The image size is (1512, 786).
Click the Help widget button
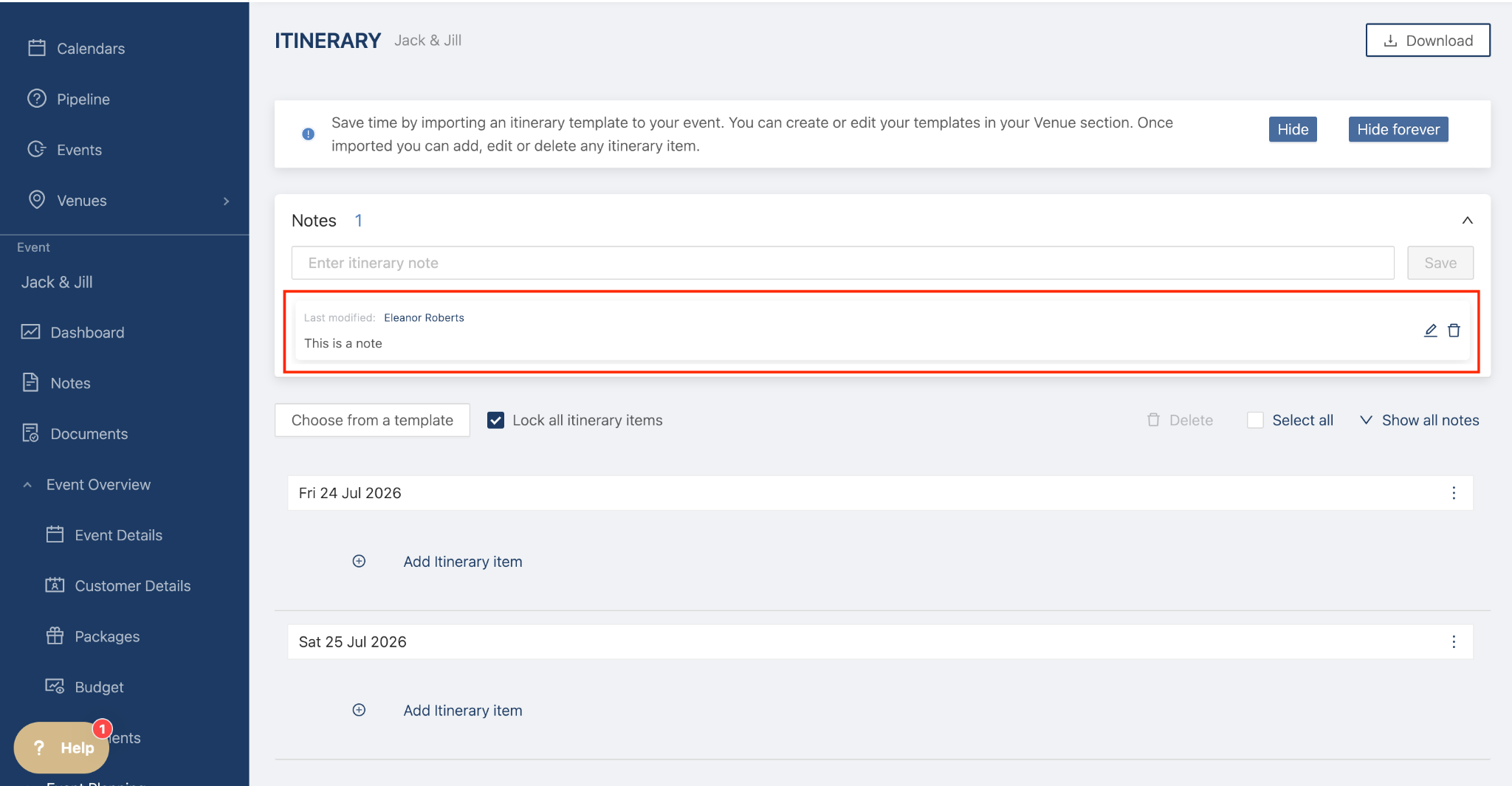[62, 748]
